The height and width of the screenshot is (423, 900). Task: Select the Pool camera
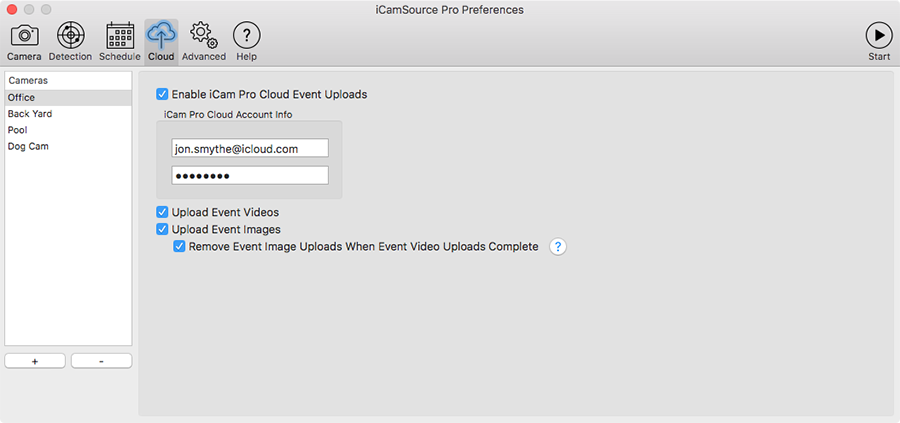(68, 130)
